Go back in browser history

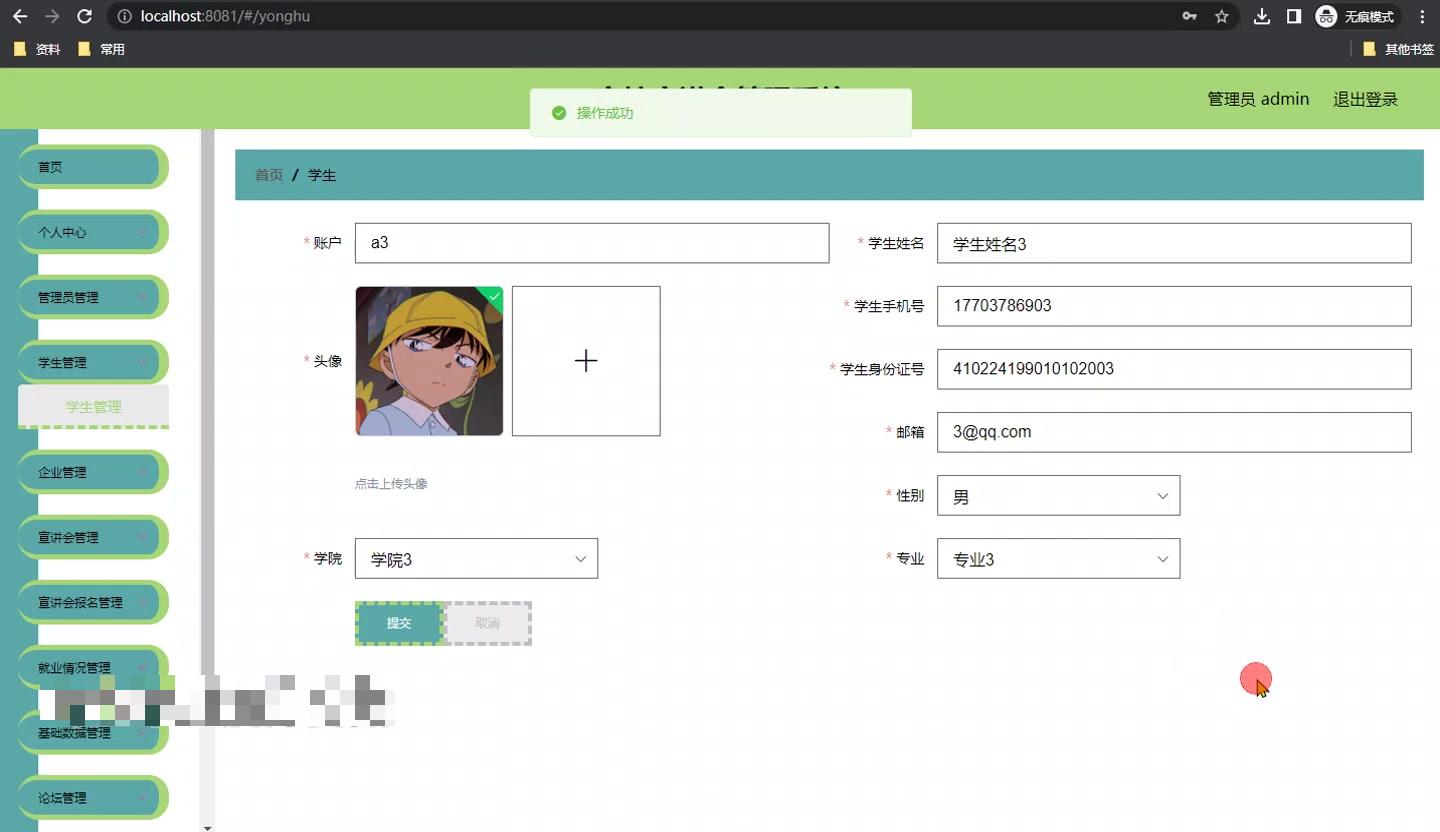click(x=20, y=16)
